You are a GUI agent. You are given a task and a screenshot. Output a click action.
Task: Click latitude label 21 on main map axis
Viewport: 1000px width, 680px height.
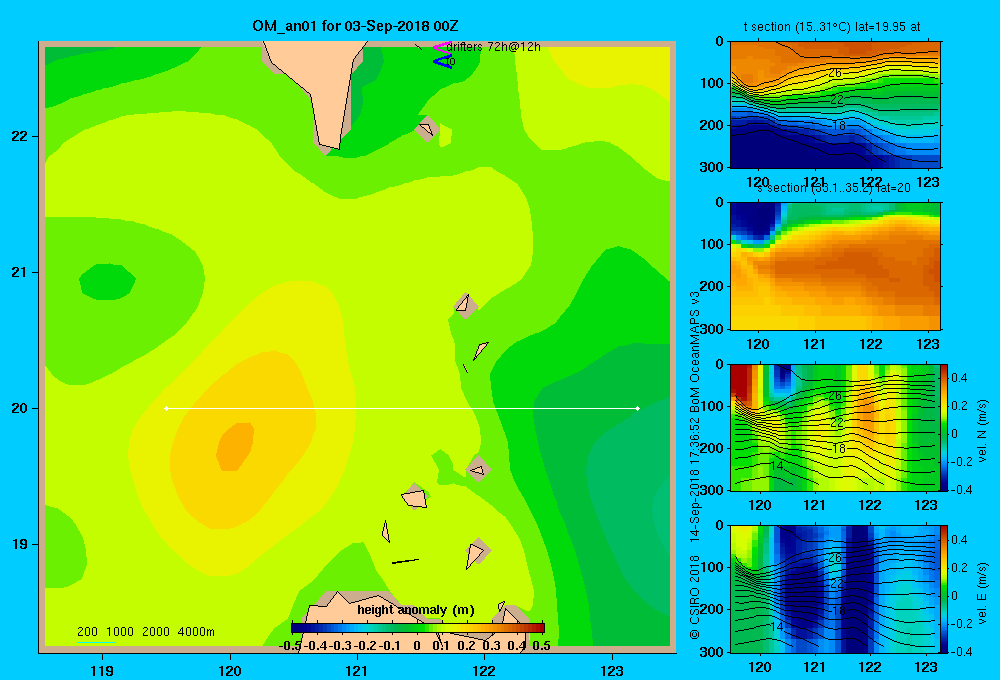[19, 272]
